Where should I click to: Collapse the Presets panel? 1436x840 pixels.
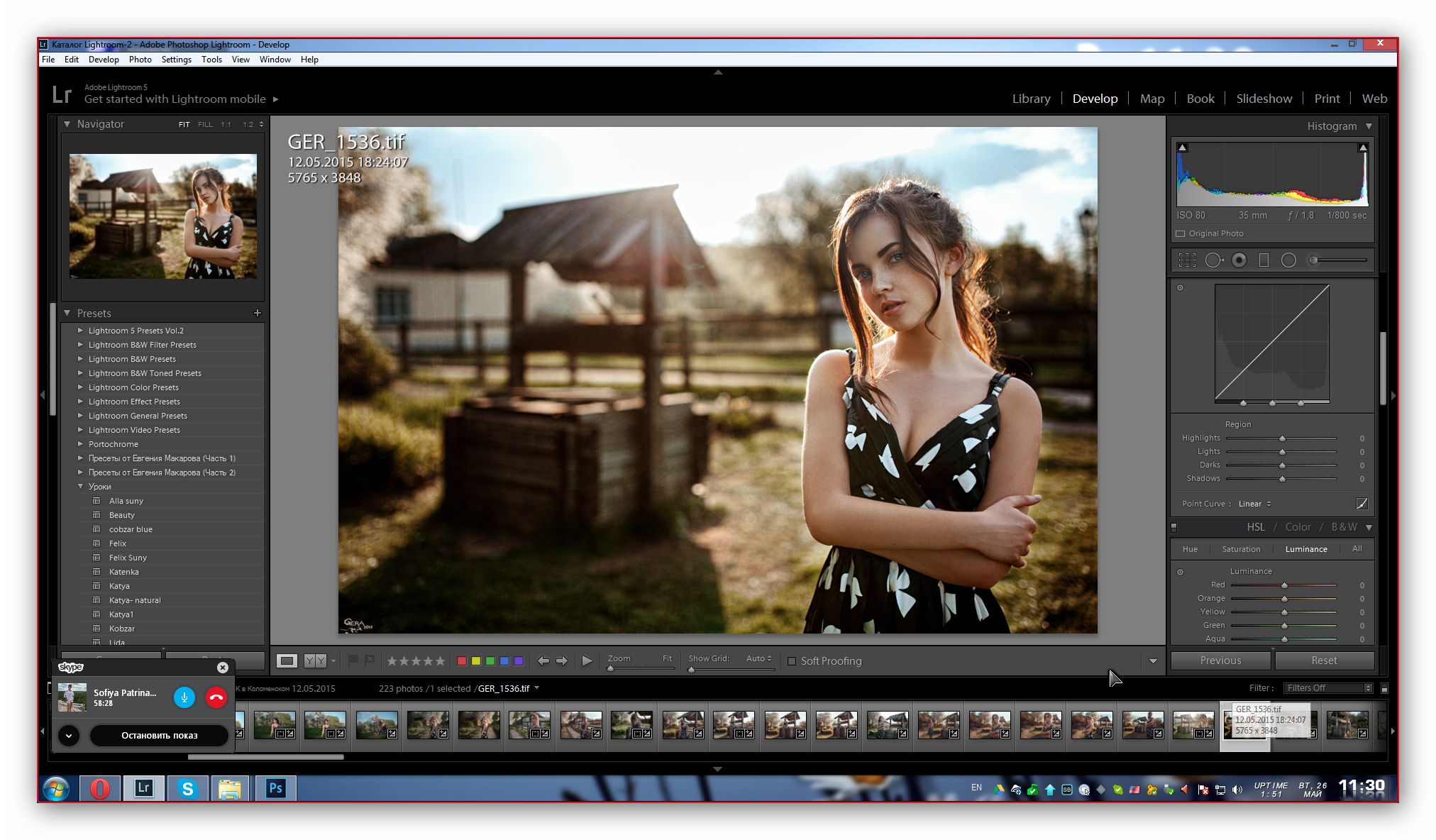click(67, 313)
